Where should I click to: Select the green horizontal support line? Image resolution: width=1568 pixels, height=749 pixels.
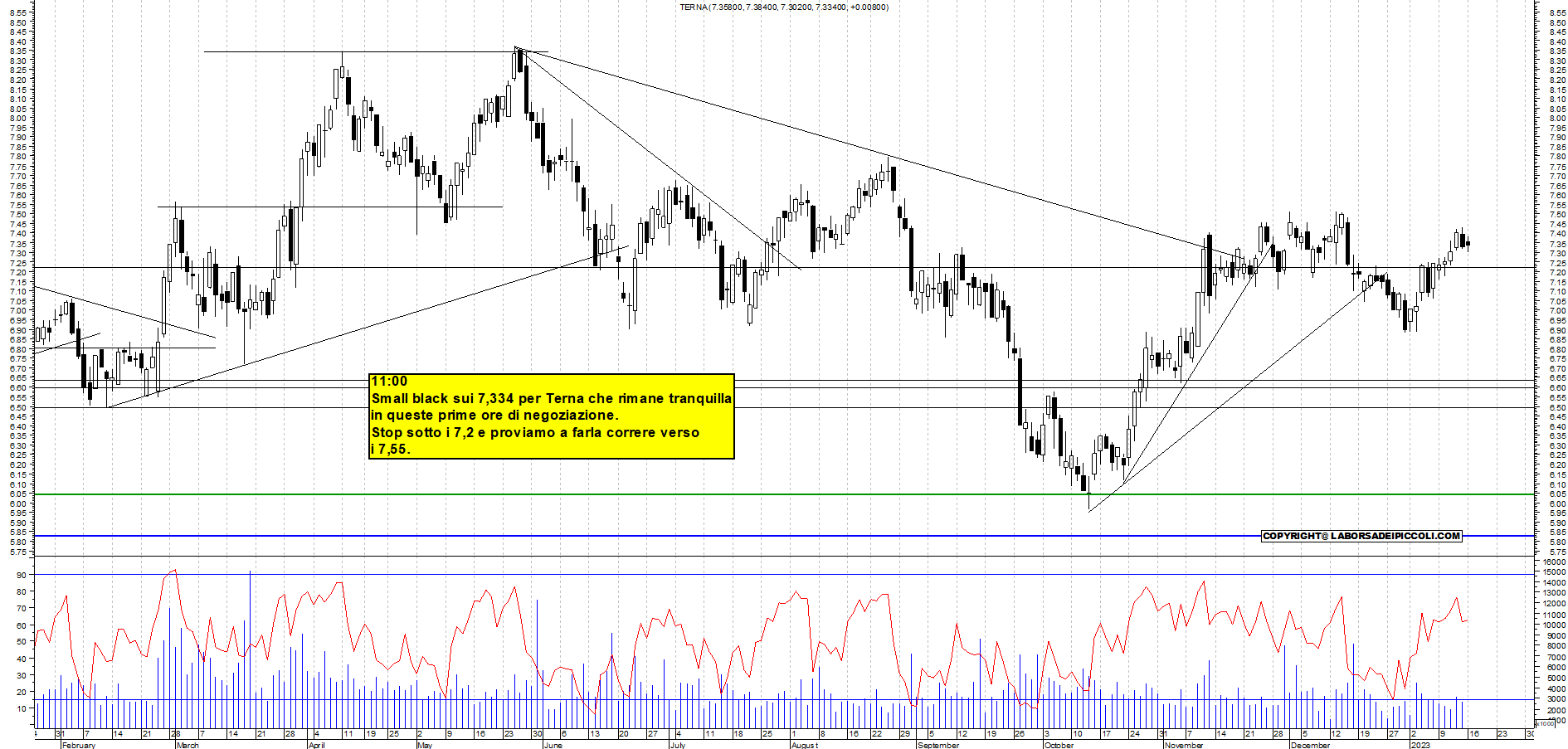pyautogui.click(x=783, y=494)
